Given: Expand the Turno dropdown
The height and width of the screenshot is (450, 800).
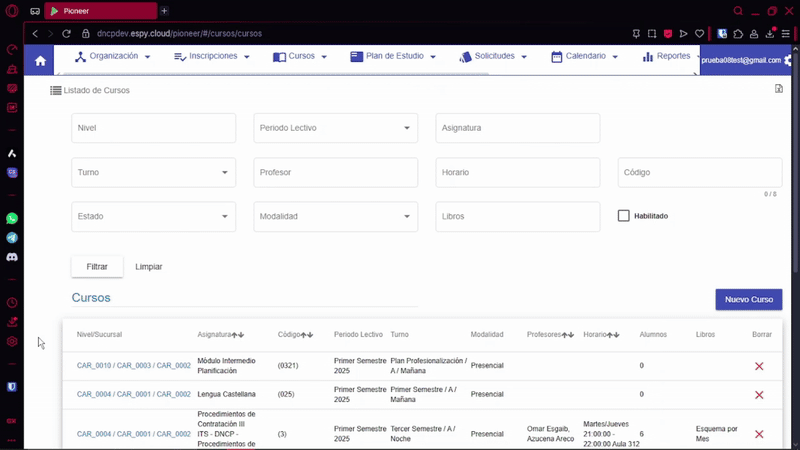Looking at the screenshot, I should tap(153, 172).
